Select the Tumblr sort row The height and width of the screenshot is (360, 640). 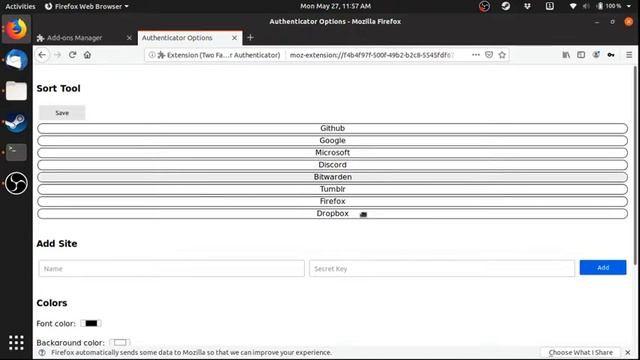[332, 189]
